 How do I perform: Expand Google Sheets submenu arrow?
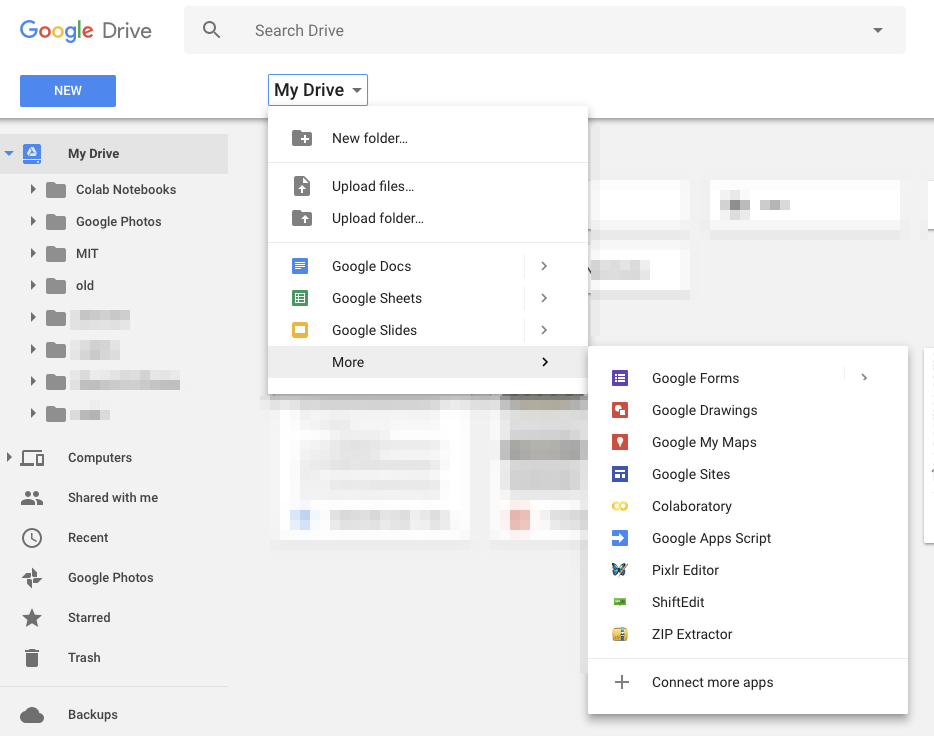(544, 298)
